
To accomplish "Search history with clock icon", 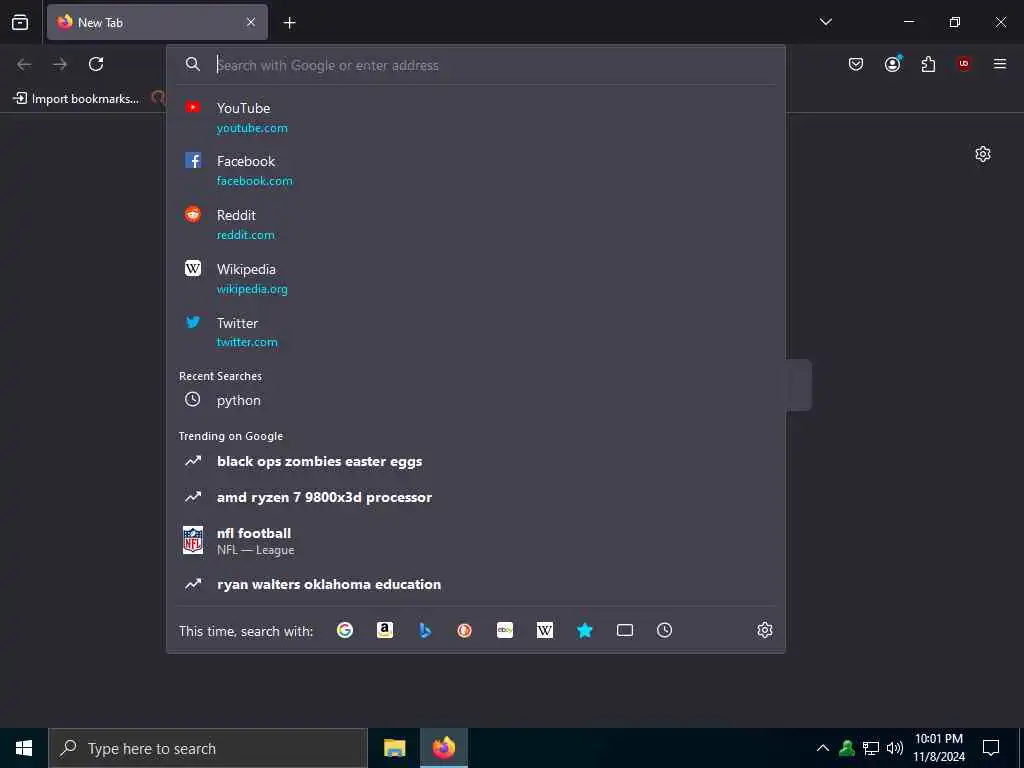I will (664, 630).
